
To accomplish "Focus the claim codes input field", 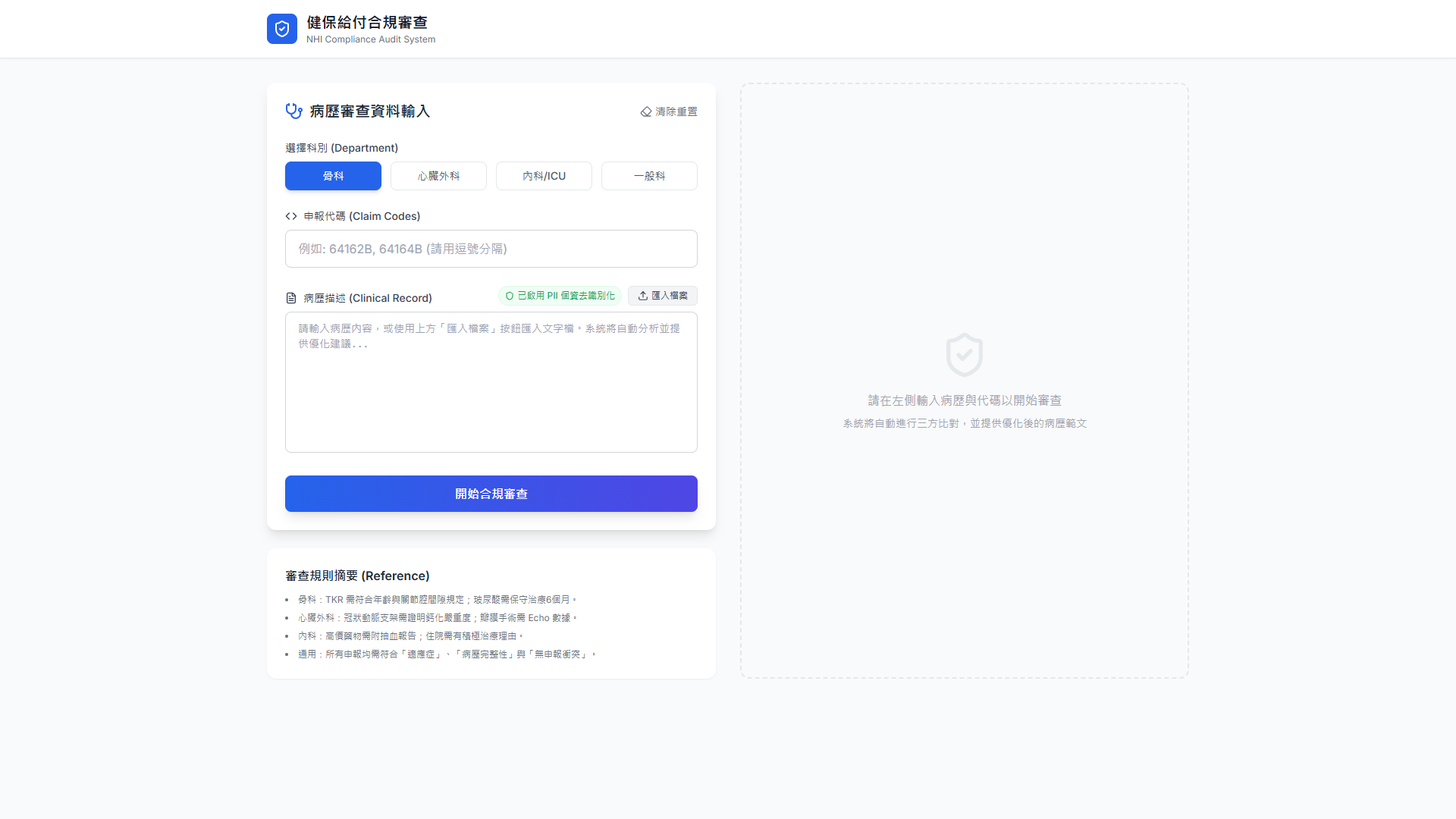I will click(491, 249).
